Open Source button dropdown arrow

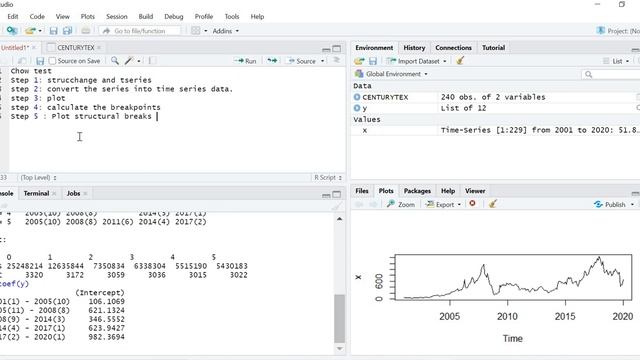pos(322,61)
